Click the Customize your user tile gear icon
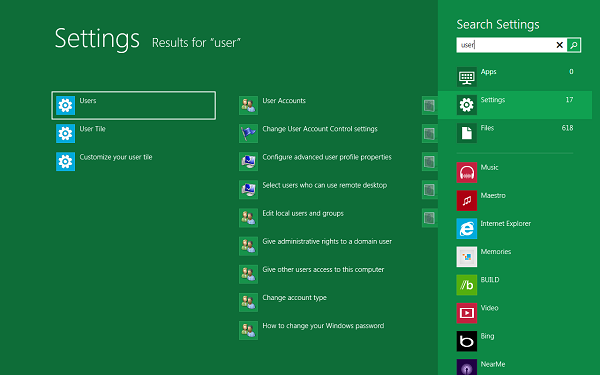Image resolution: width=600 pixels, height=375 pixels. pos(65,161)
